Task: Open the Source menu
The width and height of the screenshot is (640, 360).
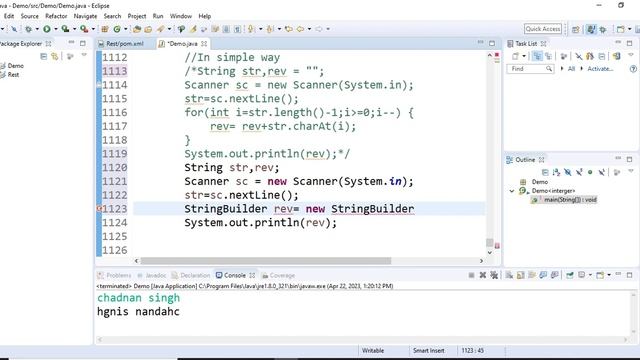Action: pos(29,16)
